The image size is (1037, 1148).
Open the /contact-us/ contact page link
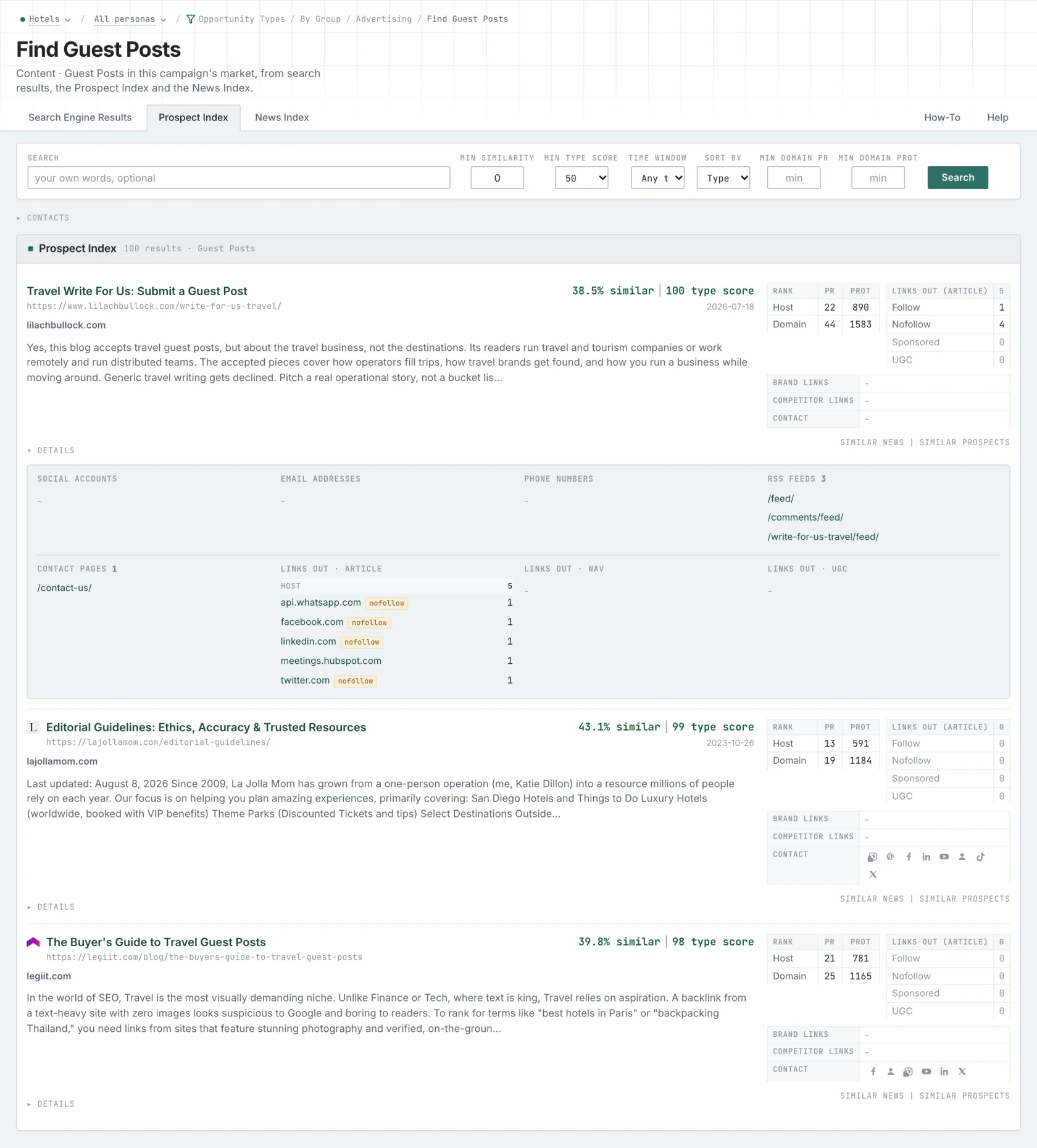pos(64,588)
